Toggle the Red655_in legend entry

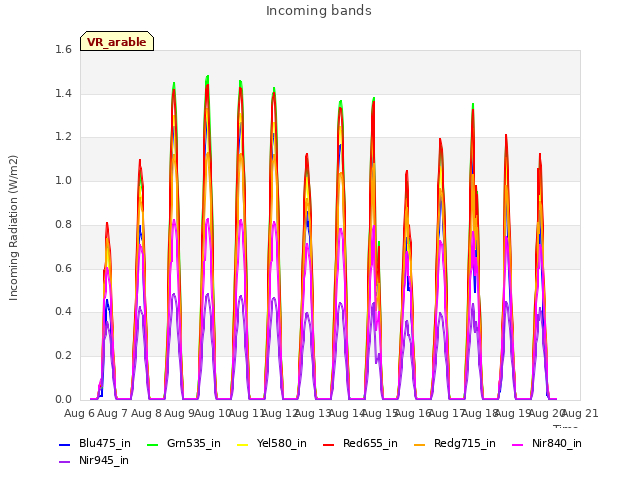[360, 443]
